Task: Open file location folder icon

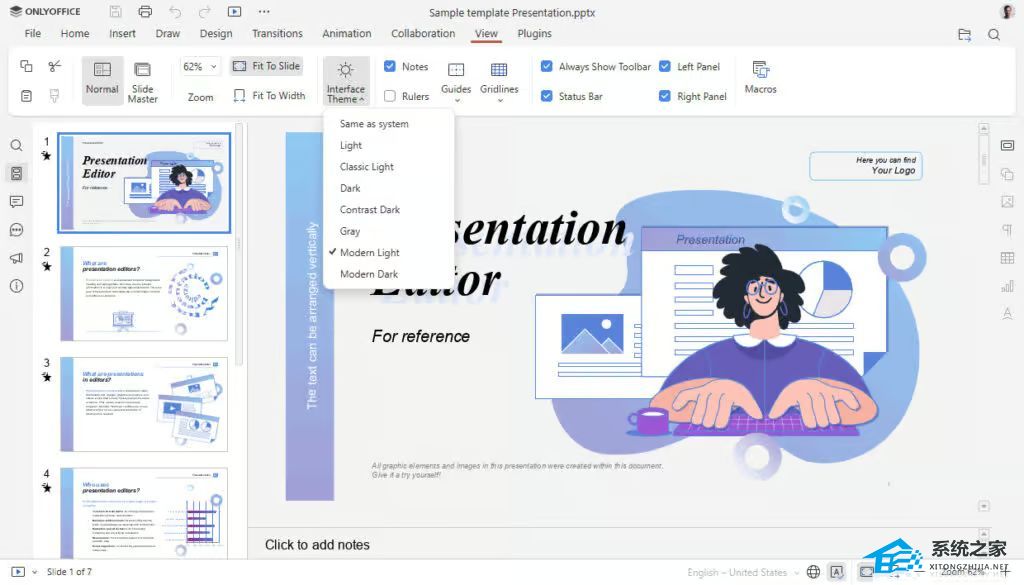Action: (965, 35)
